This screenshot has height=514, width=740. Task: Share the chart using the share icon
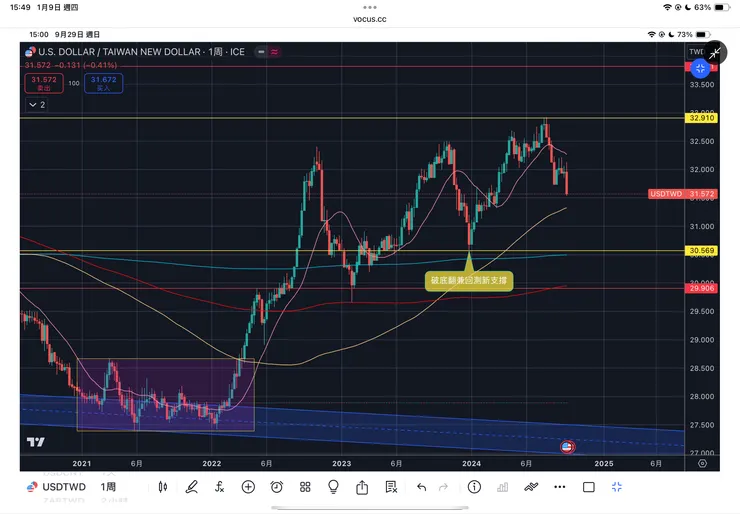click(362, 487)
